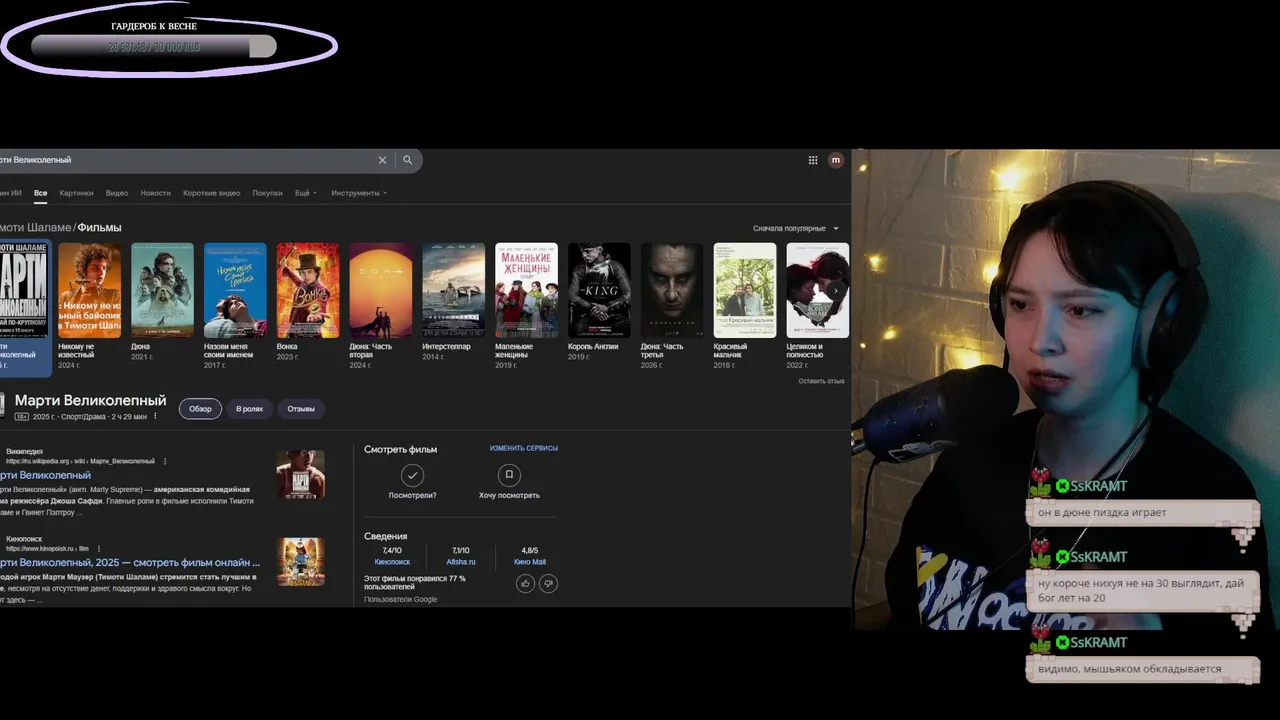Select the В ролях chip
The width and height of the screenshot is (1280, 720).
coord(249,409)
